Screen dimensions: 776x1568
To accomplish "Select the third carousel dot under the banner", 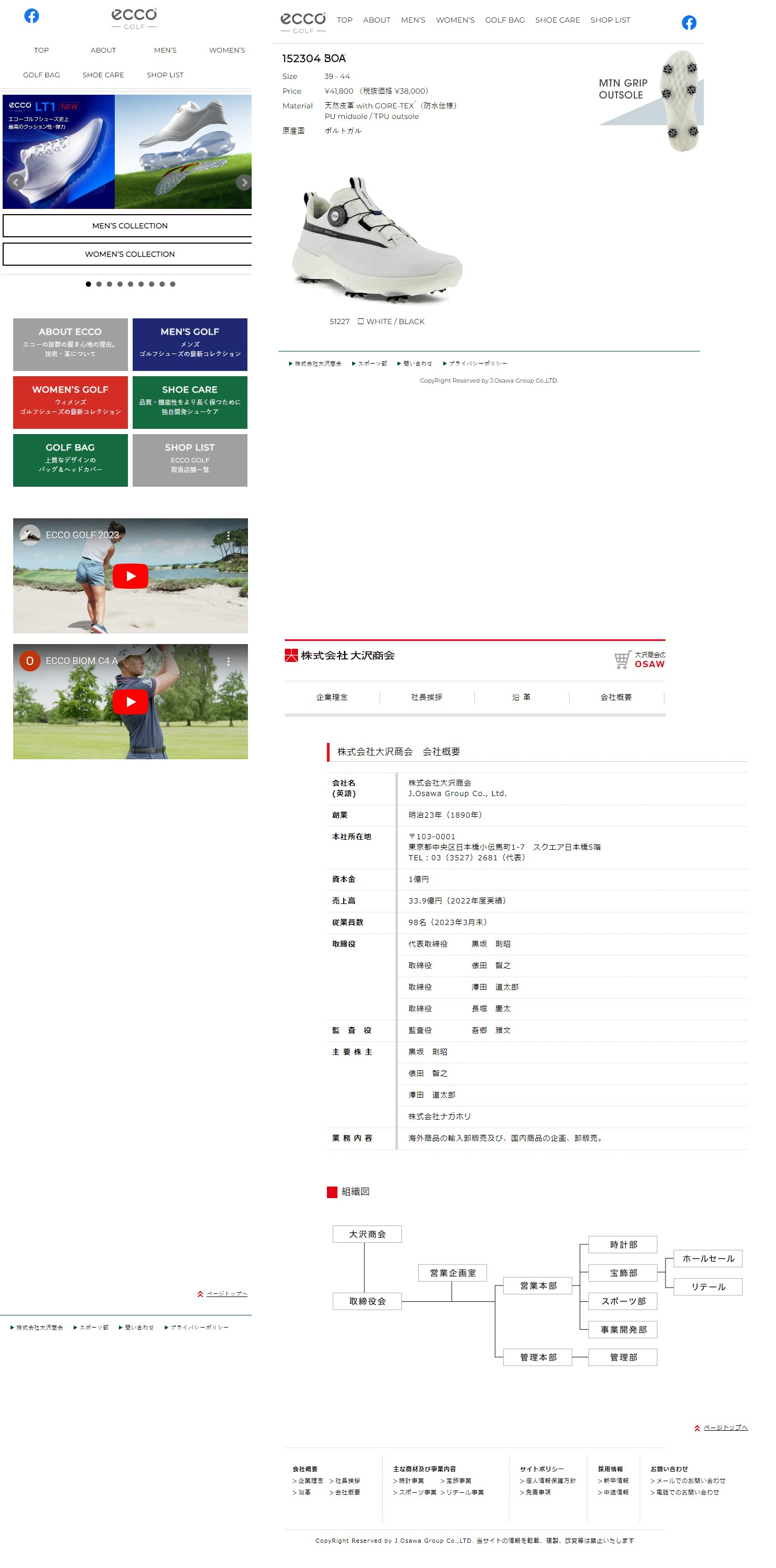I will pos(109,284).
